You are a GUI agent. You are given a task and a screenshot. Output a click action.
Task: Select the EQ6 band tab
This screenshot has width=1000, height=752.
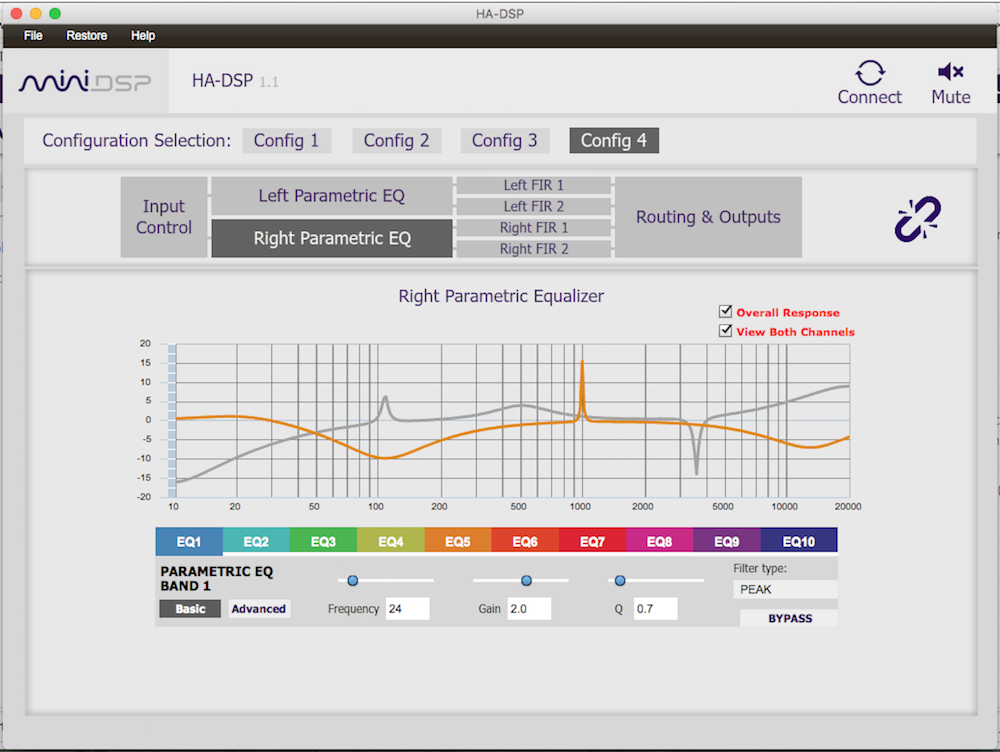click(x=526, y=542)
